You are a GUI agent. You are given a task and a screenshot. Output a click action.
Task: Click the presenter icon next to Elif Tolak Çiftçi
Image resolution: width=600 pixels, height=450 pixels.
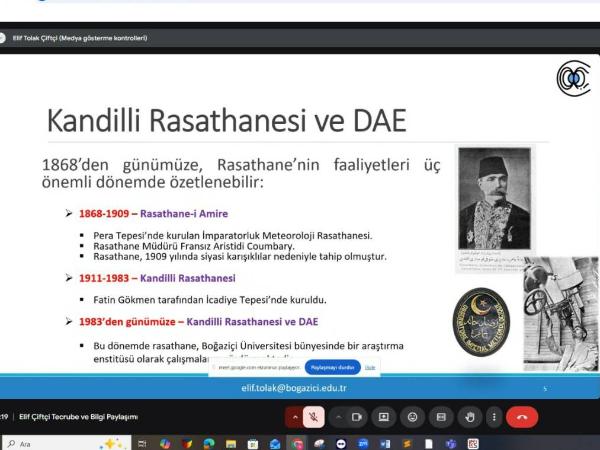coord(5,38)
